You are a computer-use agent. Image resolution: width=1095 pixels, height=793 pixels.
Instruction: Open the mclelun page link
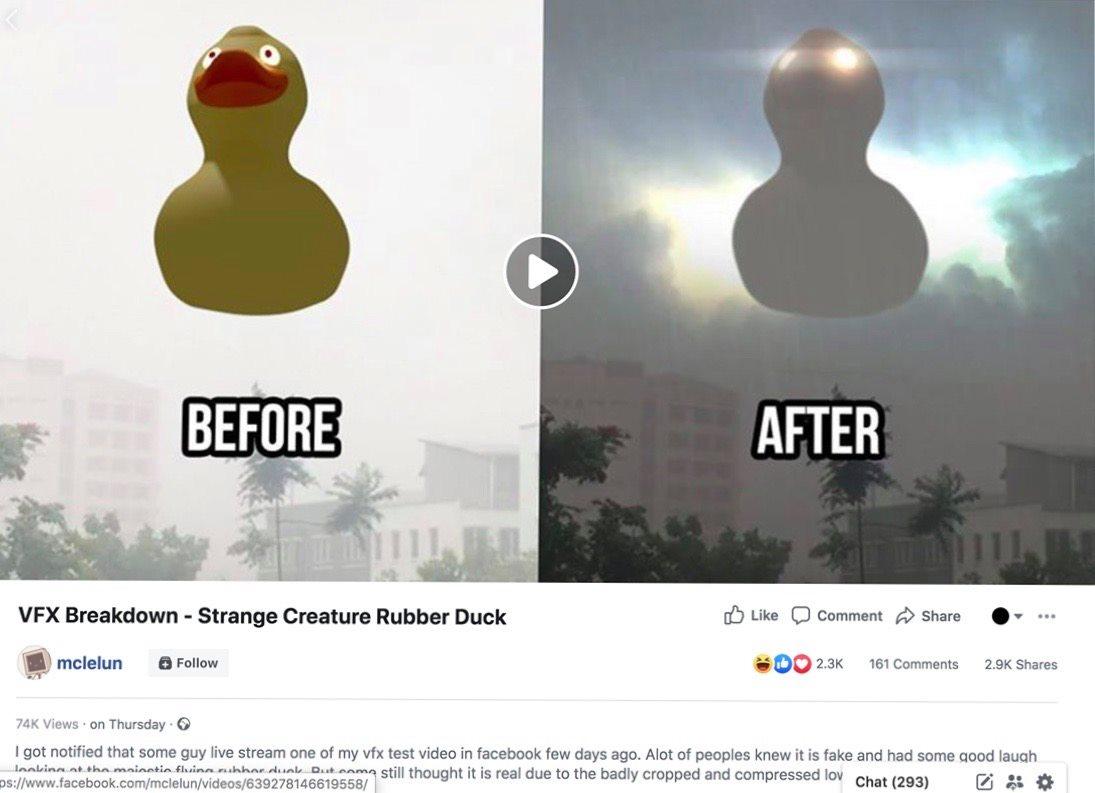pos(89,663)
